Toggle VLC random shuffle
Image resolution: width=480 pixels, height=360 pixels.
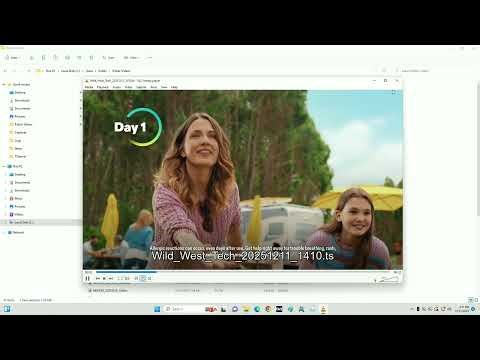[149, 278]
